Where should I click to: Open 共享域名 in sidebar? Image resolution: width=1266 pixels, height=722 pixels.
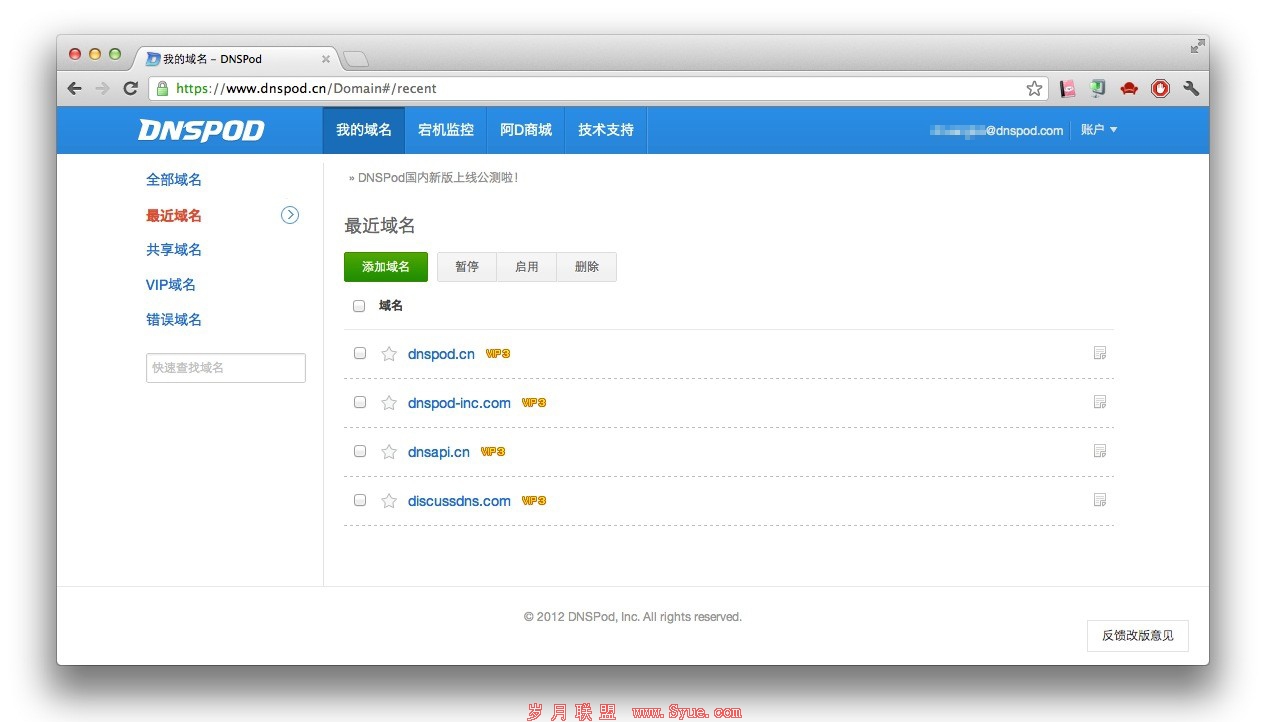point(174,250)
